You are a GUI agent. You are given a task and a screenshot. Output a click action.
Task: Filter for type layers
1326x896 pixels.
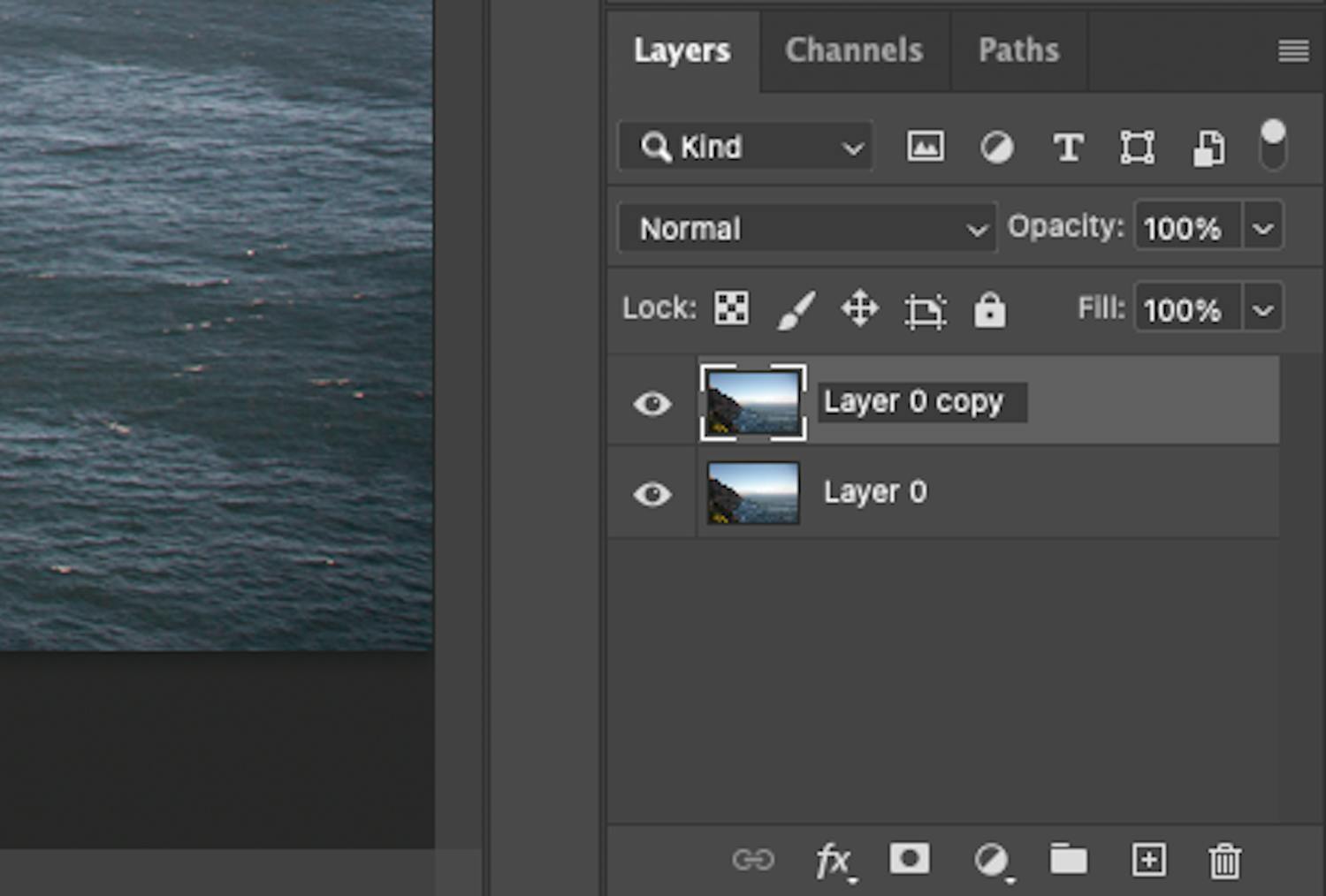coord(1067,147)
